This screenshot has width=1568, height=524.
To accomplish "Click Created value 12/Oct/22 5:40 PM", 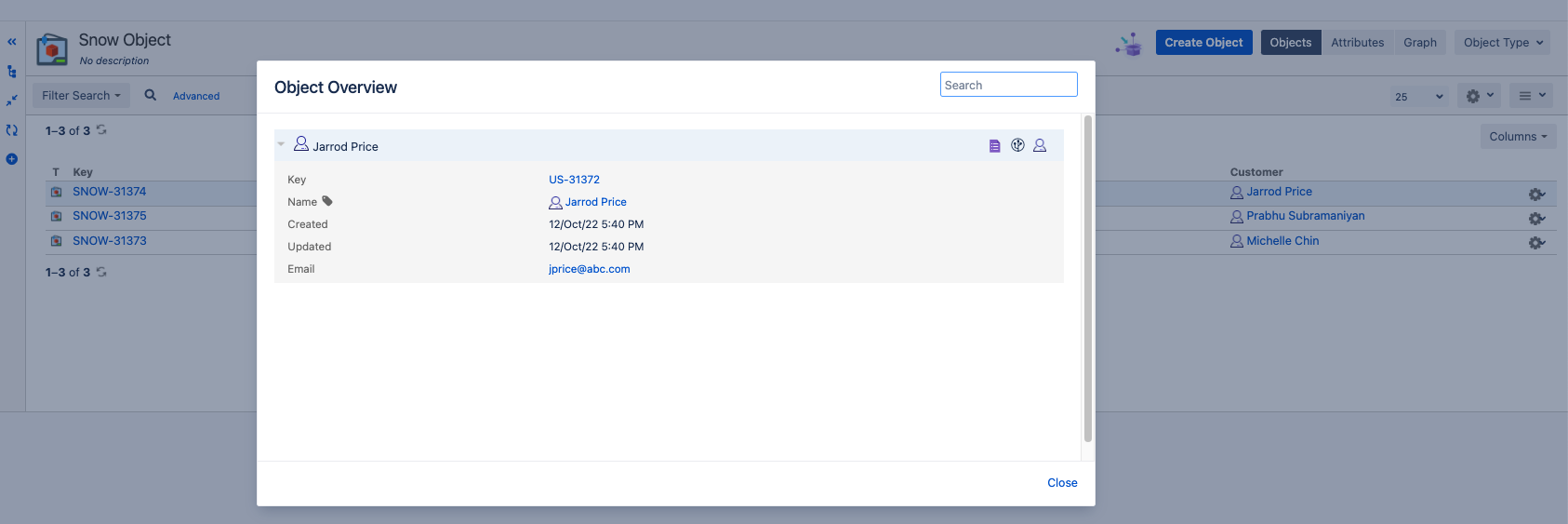I will coord(596,224).
